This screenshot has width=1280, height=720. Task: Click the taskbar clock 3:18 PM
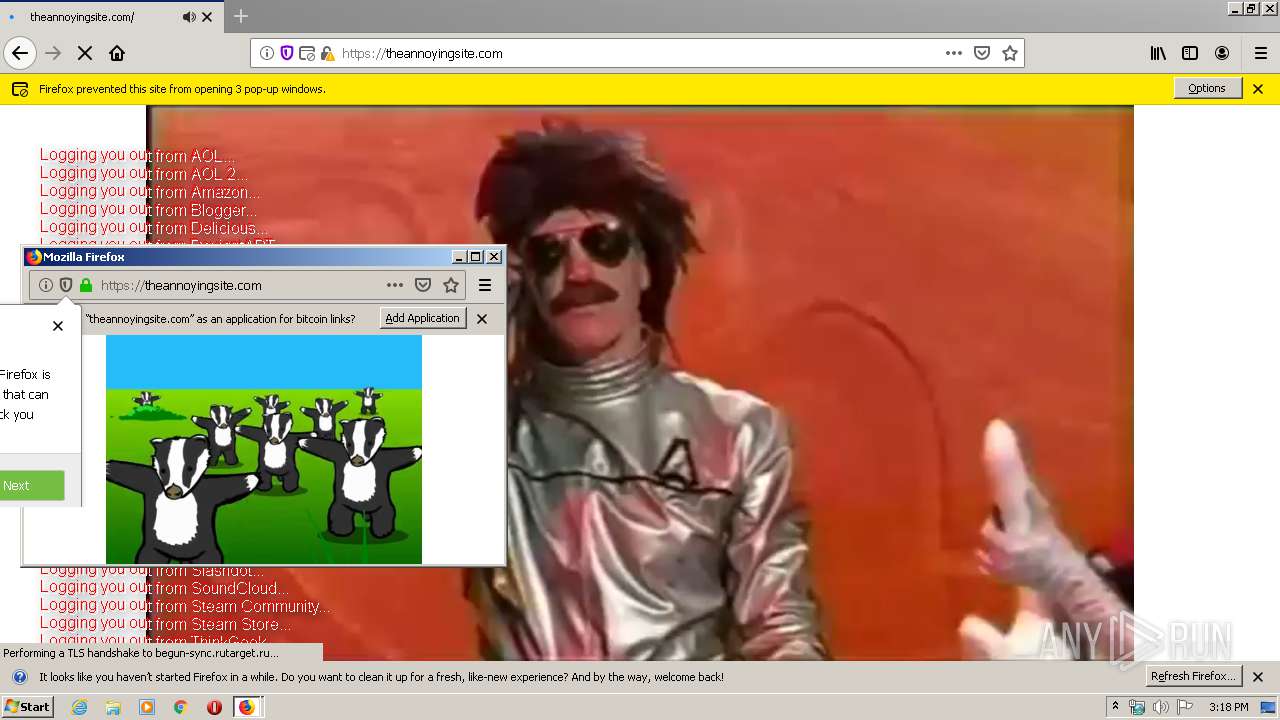[x=1228, y=707]
